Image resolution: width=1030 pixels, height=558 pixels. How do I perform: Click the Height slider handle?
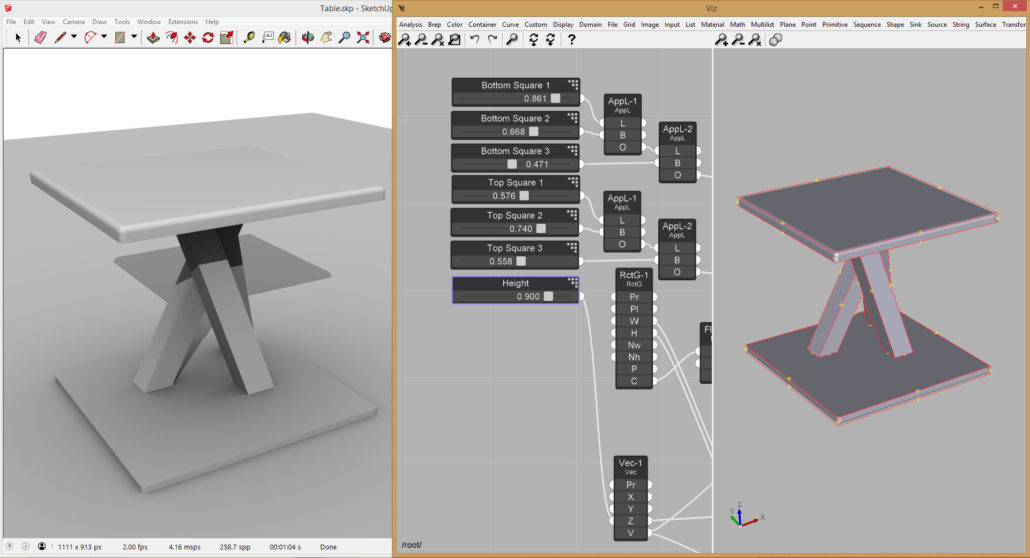548,296
